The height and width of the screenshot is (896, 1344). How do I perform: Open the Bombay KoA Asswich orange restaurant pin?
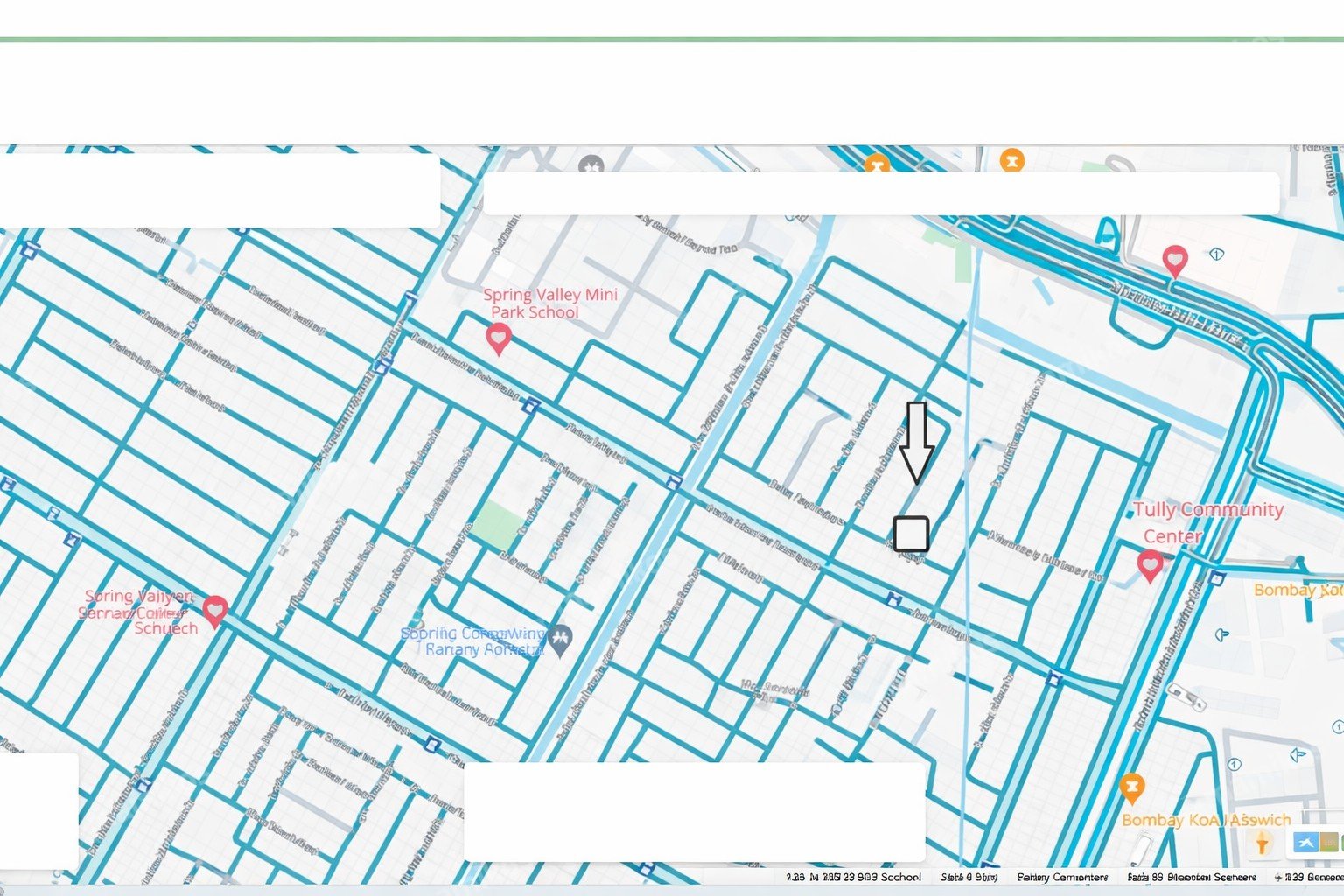tap(1132, 789)
